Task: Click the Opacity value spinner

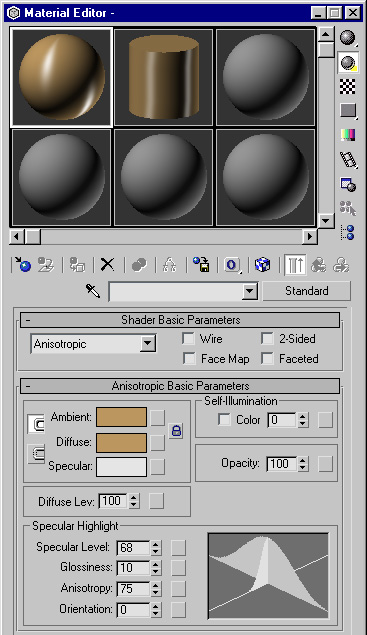Action: click(302, 464)
